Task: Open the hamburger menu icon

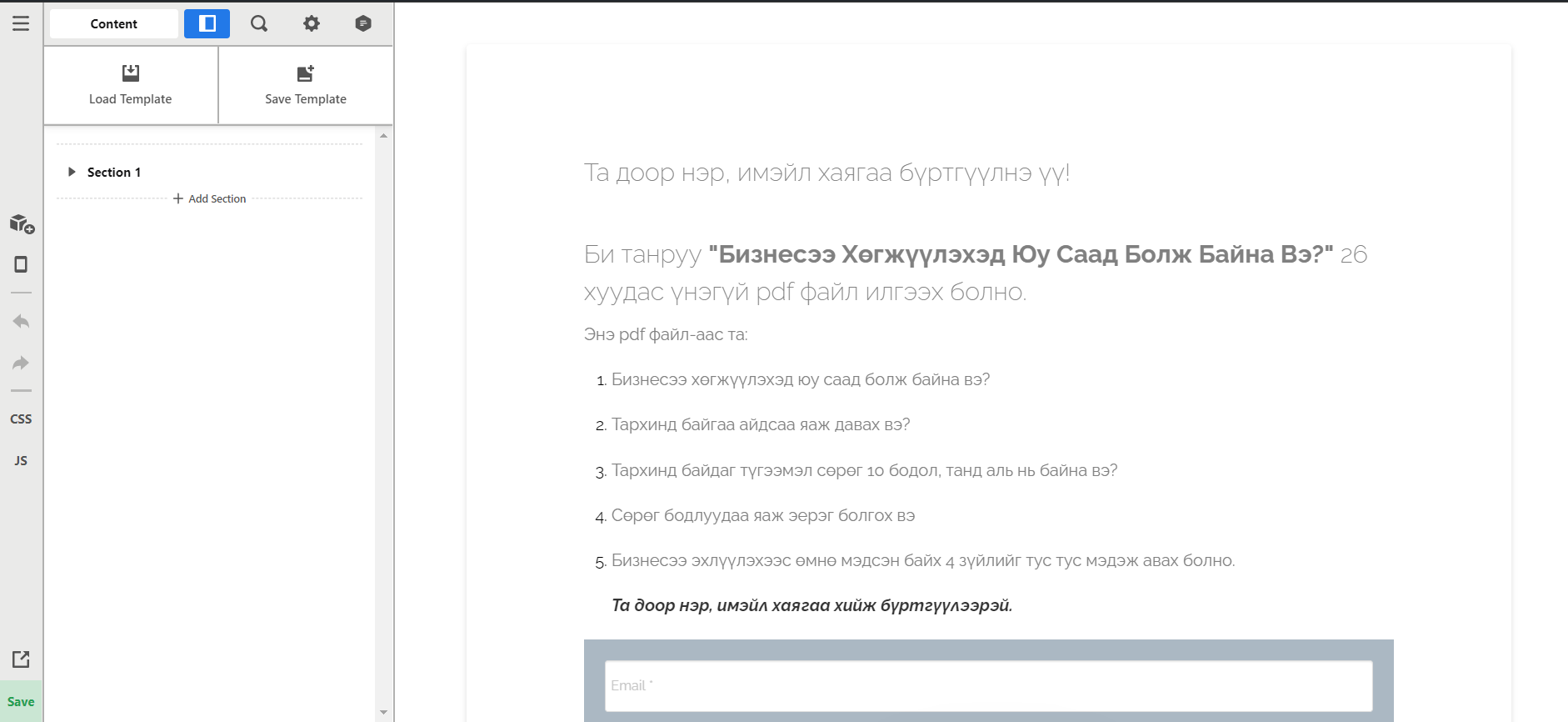Action: [x=21, y=23]
